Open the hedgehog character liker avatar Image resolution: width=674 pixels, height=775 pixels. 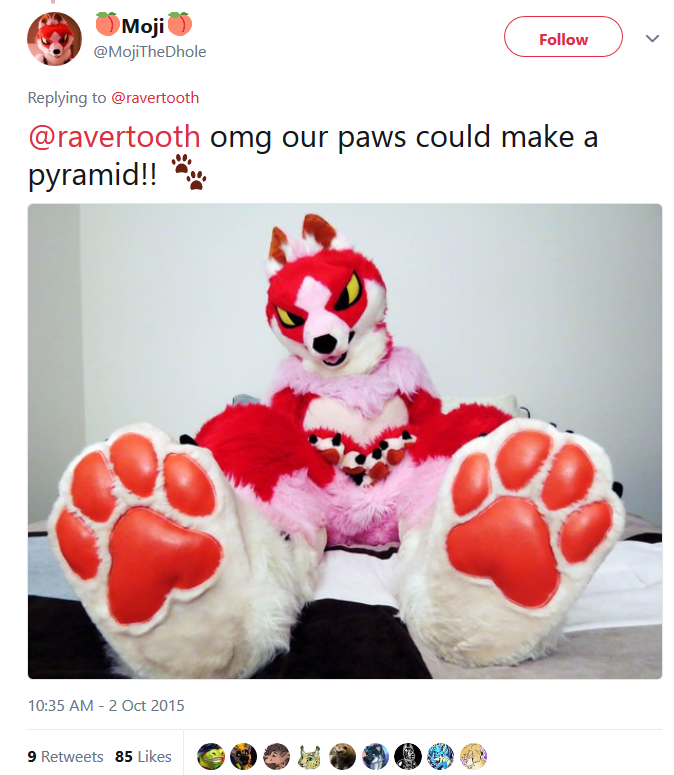point(277,756)
